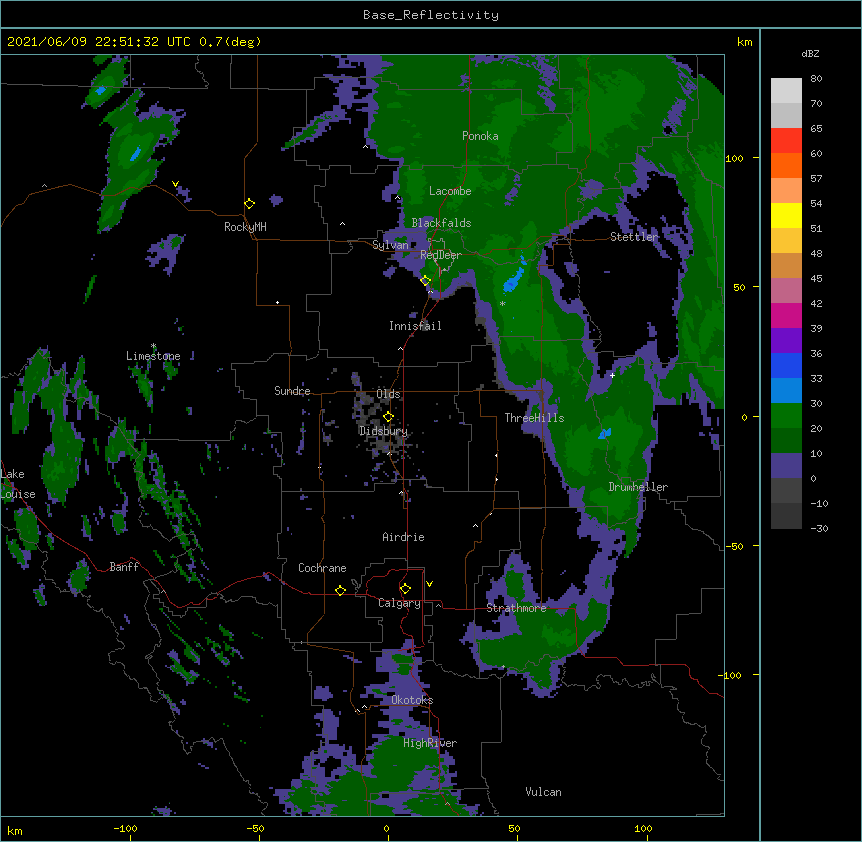Click the magenta swatch at 42 dBZ

pos(786,315)
